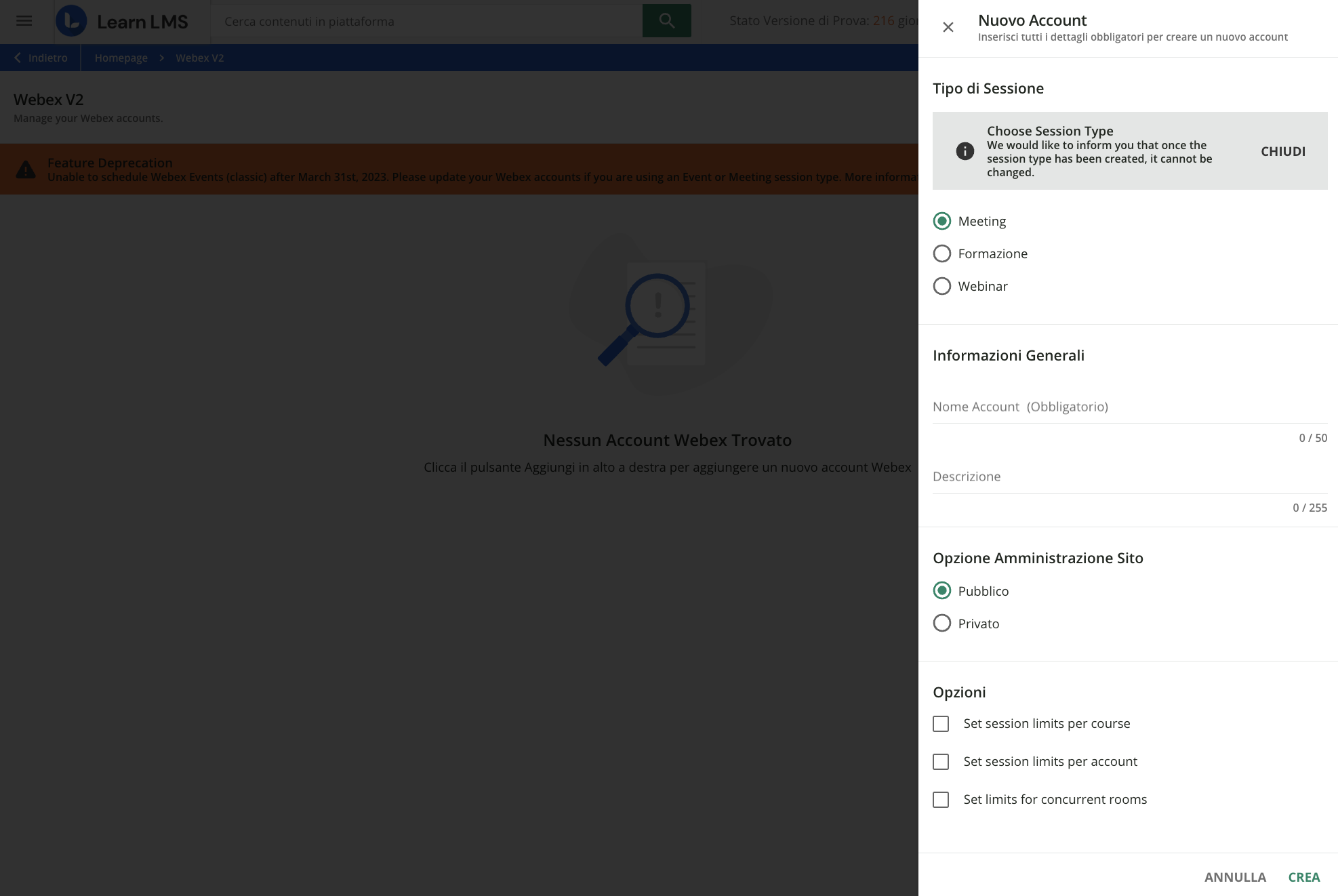
Task: Click the Indietro back link
Action: 42,58
